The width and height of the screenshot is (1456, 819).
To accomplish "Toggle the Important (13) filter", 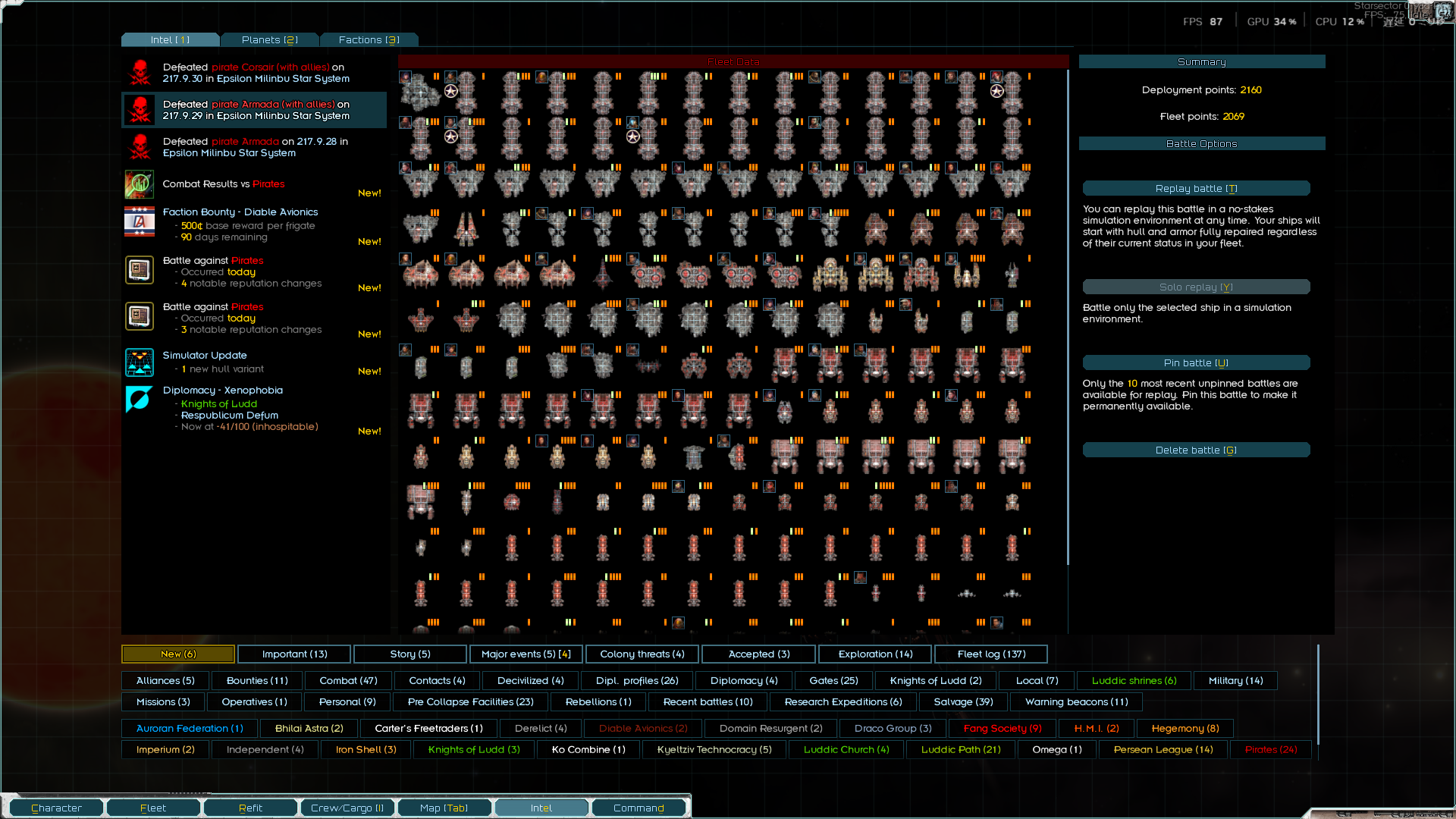I will coord(294,654).
